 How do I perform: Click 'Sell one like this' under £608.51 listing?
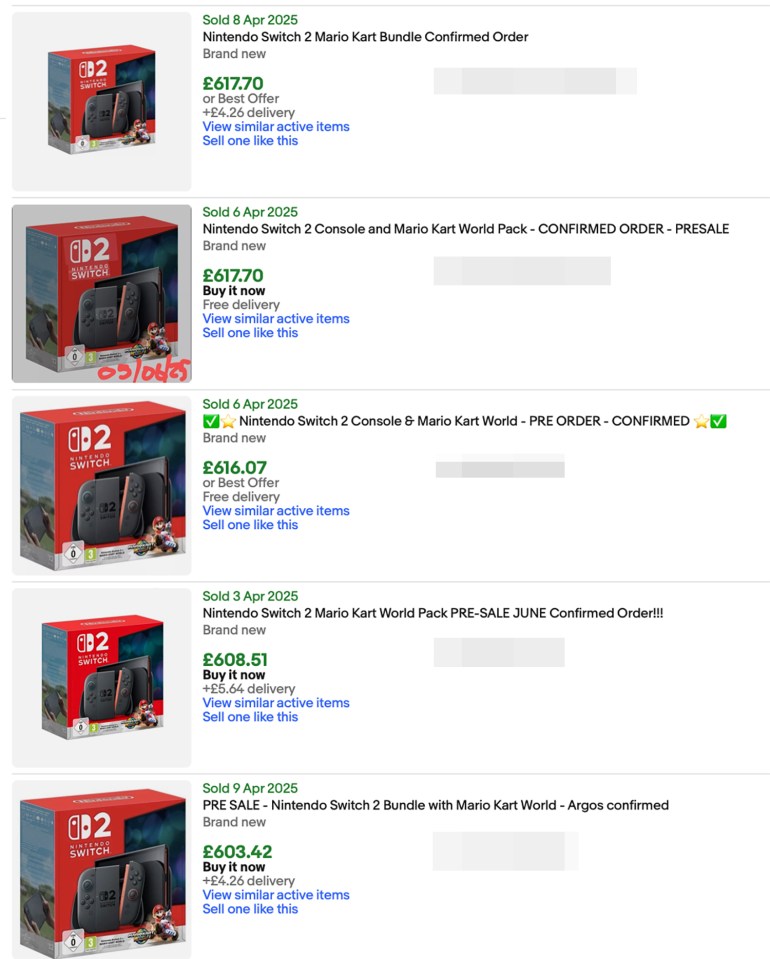click(250, 717)
